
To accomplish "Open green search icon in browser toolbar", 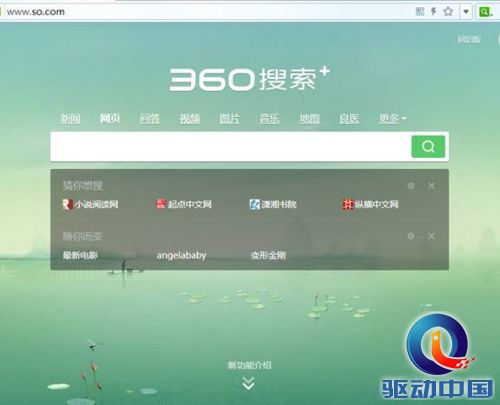I will pyautogui.click(x=484, y=12).
